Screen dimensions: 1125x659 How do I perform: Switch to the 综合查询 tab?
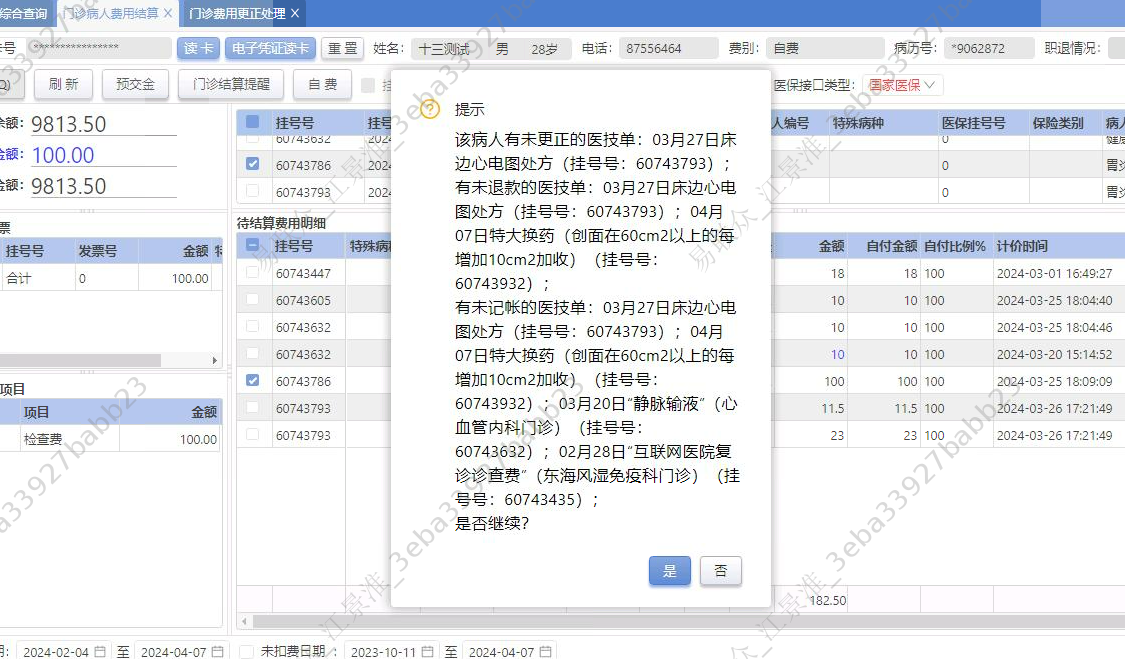(x=24, y=13)
